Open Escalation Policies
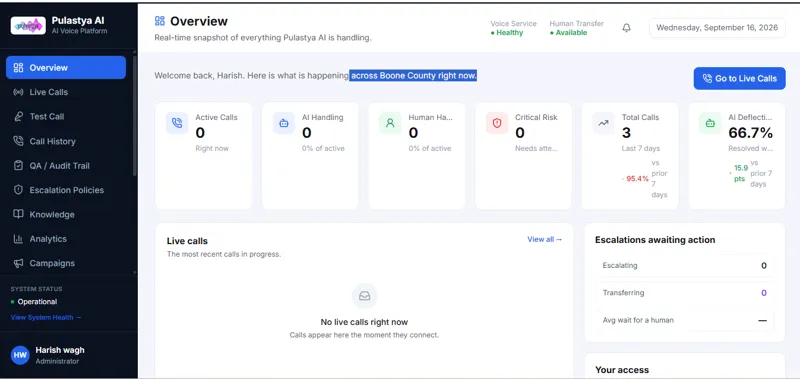This screenshot has width=800, height=379. (66, 190)
